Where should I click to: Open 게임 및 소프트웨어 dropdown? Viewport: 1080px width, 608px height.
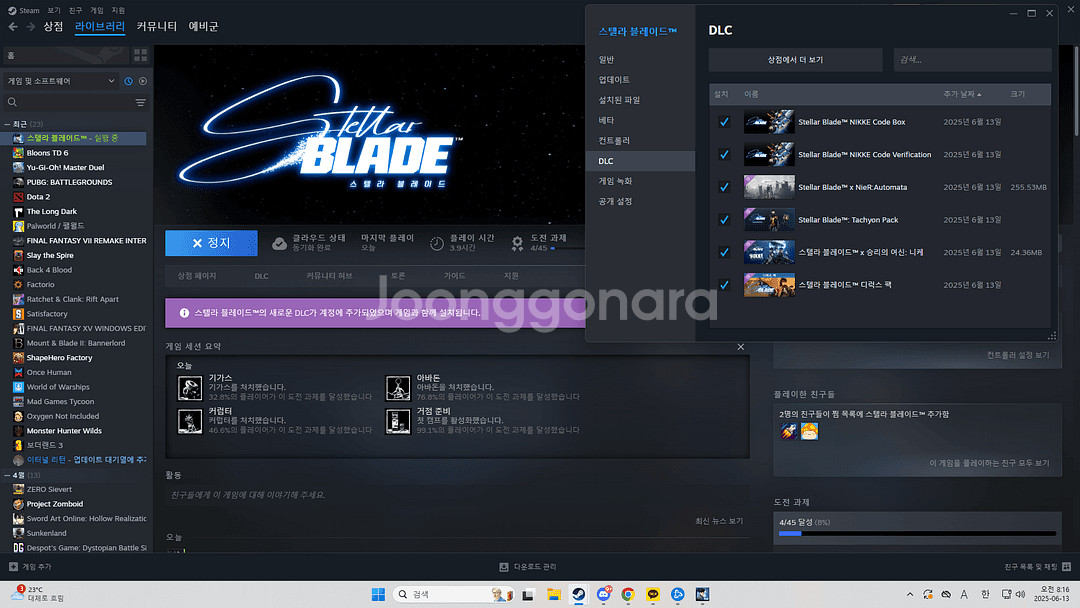tap(61, 81)
